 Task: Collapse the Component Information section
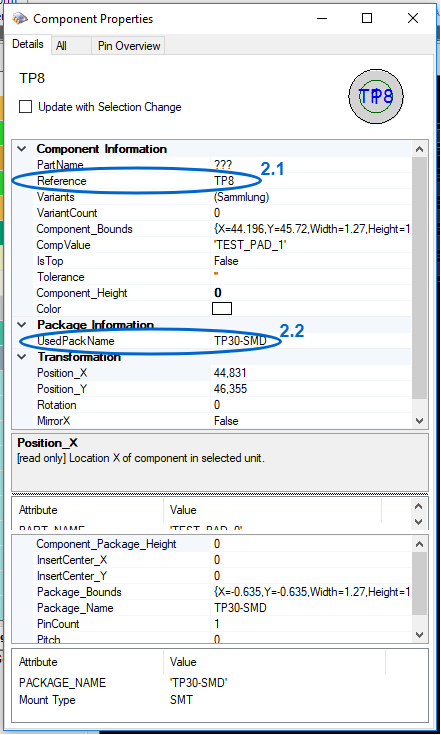22,149
